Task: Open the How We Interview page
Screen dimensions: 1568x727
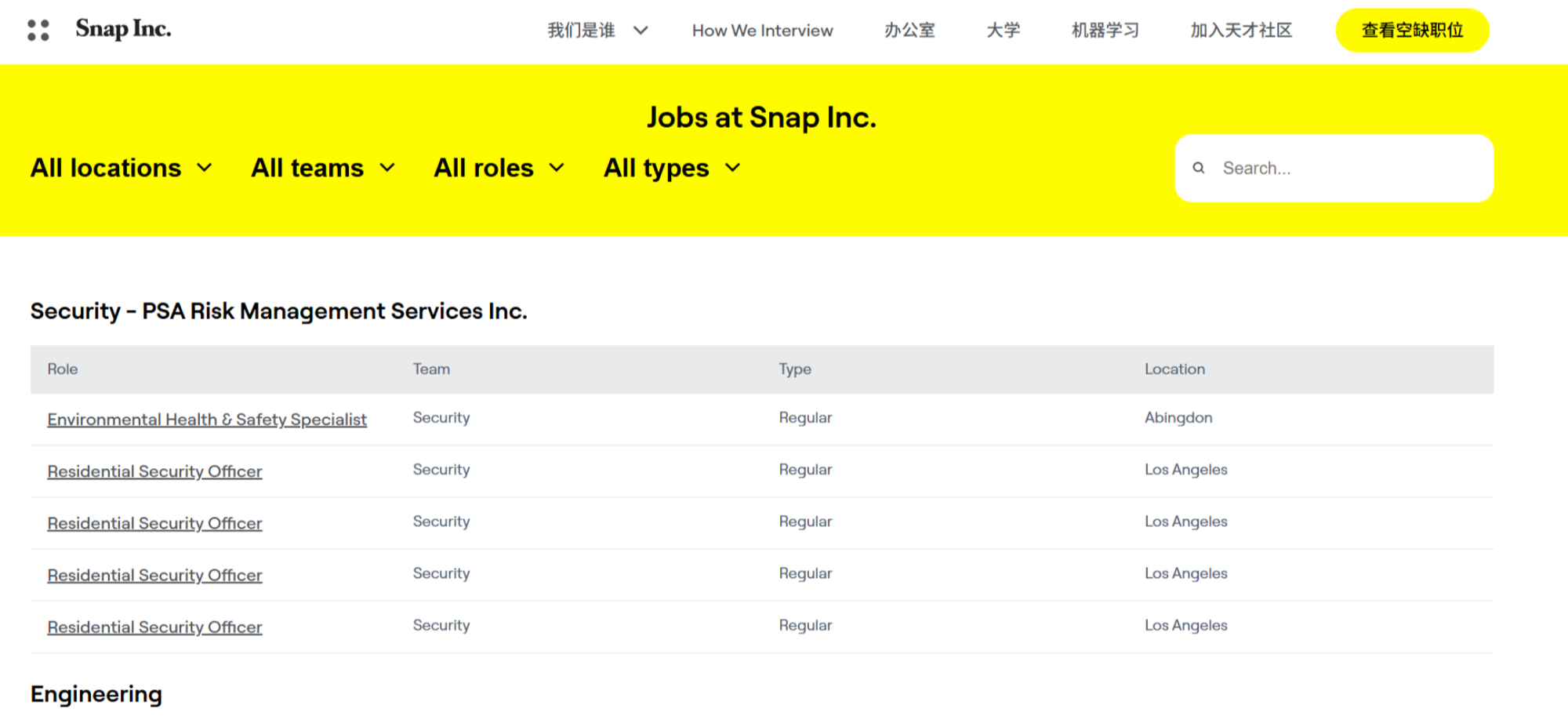Action: [x=762, y=31]
